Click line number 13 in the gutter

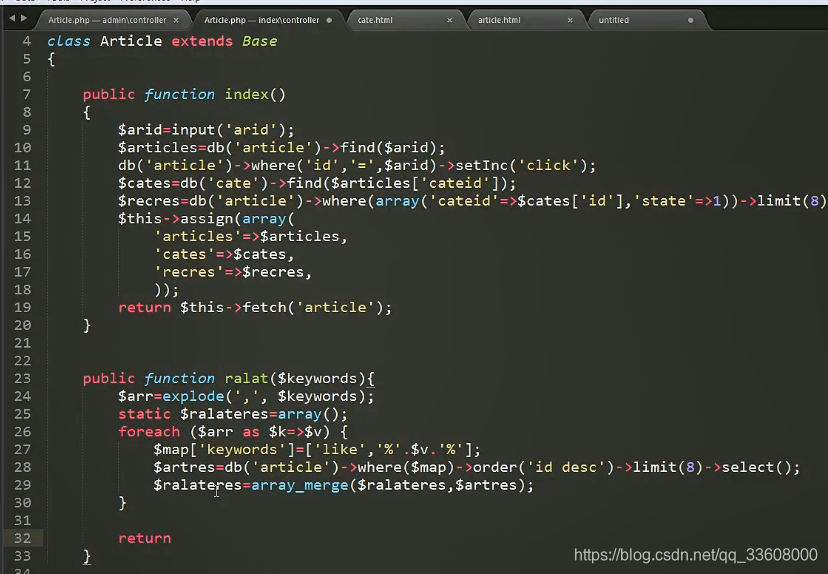(x=22, y=201)
